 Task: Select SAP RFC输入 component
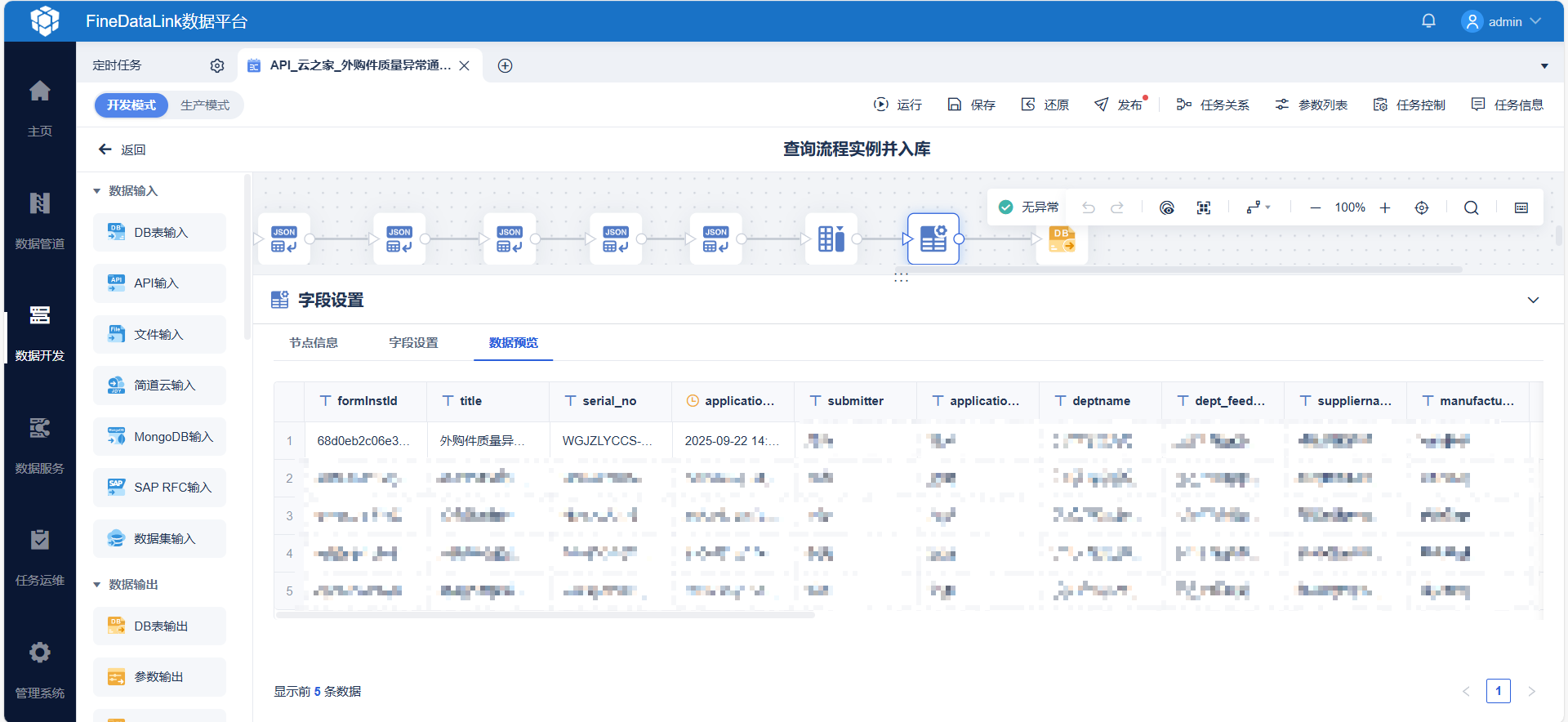tap(159, 488)
